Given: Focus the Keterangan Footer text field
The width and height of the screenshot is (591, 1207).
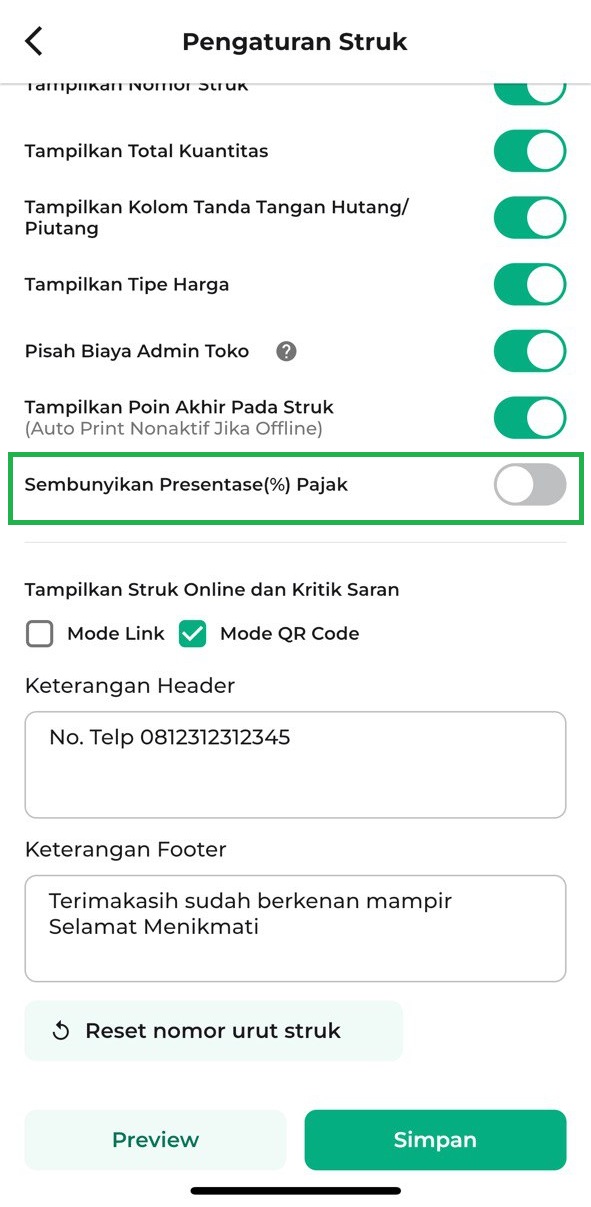Looking at the screenshot, I should [295, 928].
